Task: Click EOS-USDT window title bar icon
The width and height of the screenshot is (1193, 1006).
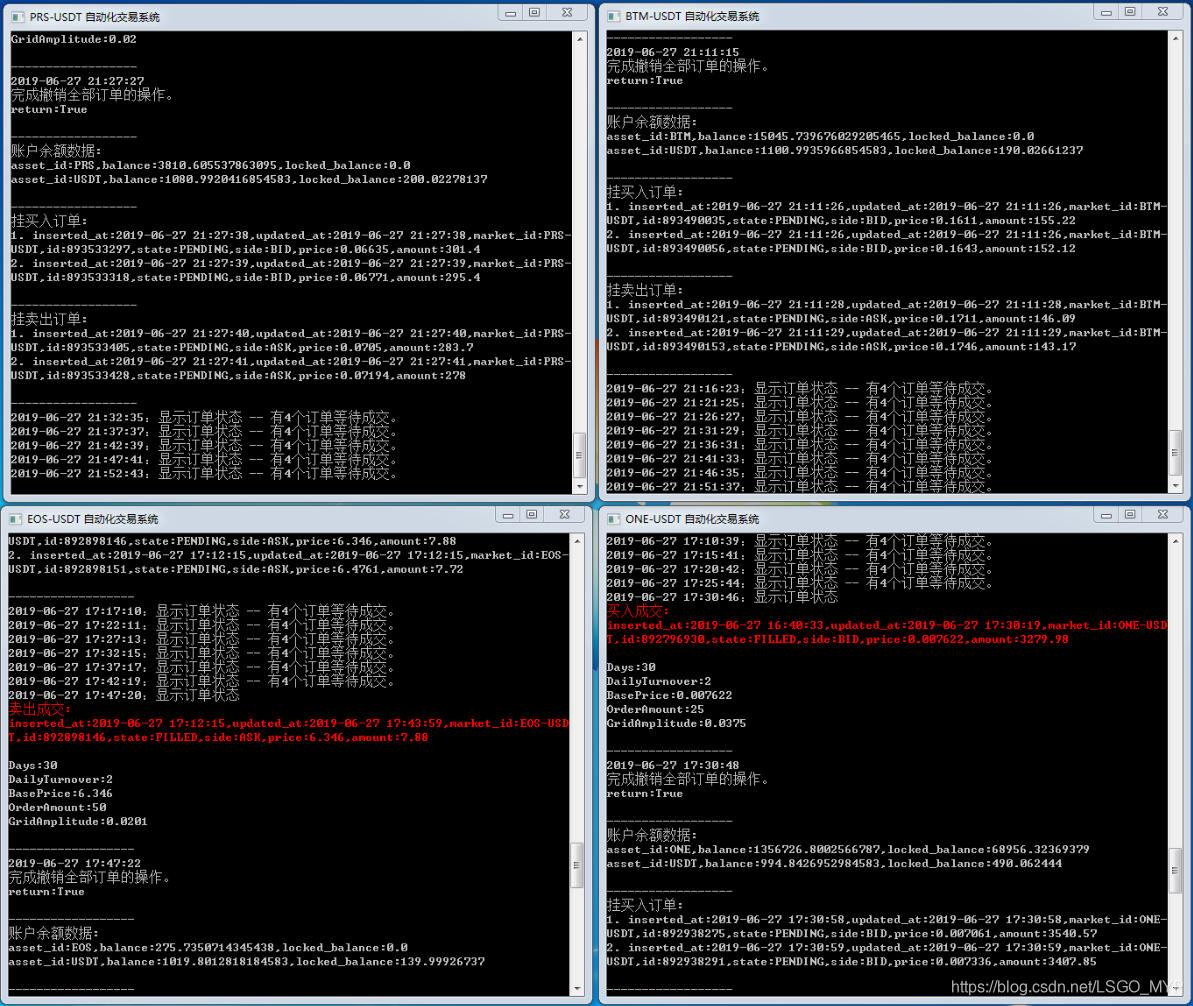Action: click(15, 519)
